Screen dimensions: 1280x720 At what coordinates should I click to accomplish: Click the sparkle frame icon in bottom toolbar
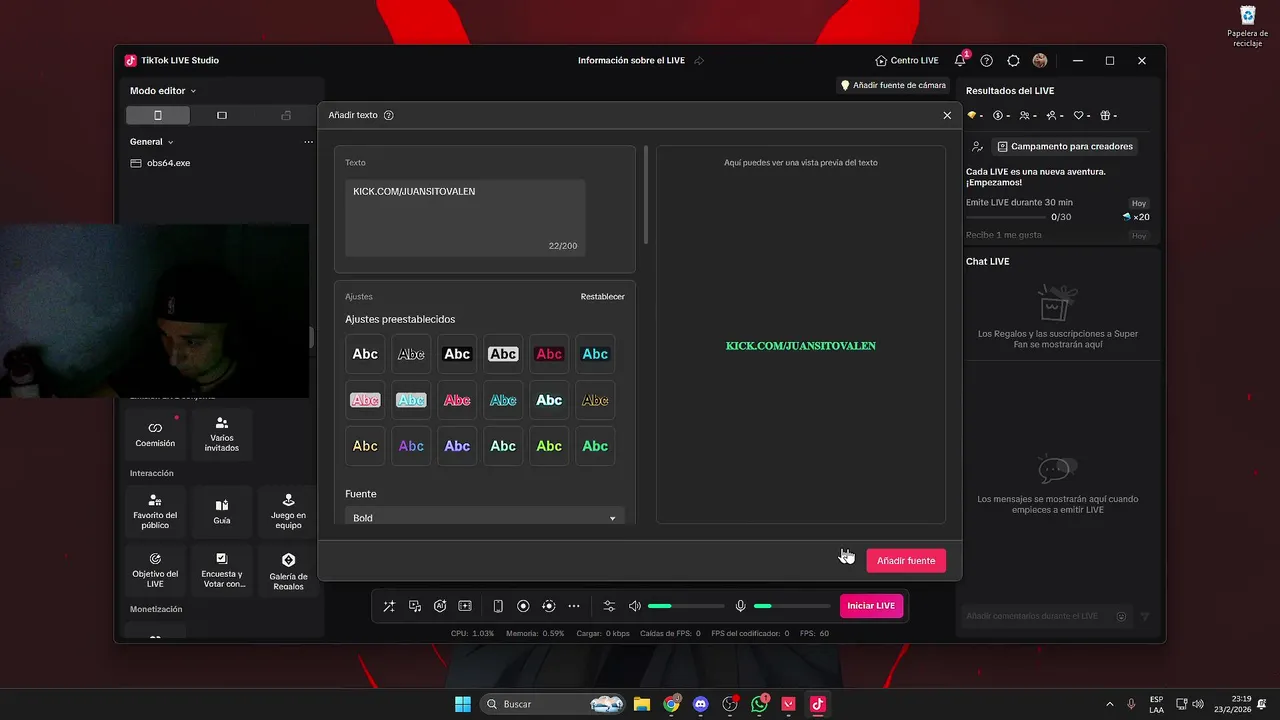click(465, 606)
